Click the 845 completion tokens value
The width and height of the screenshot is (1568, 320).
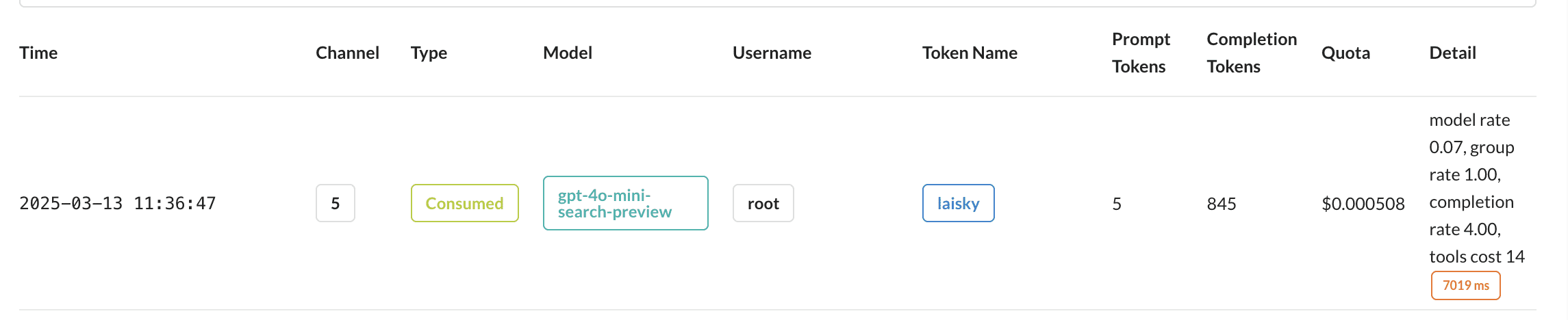1221,204
